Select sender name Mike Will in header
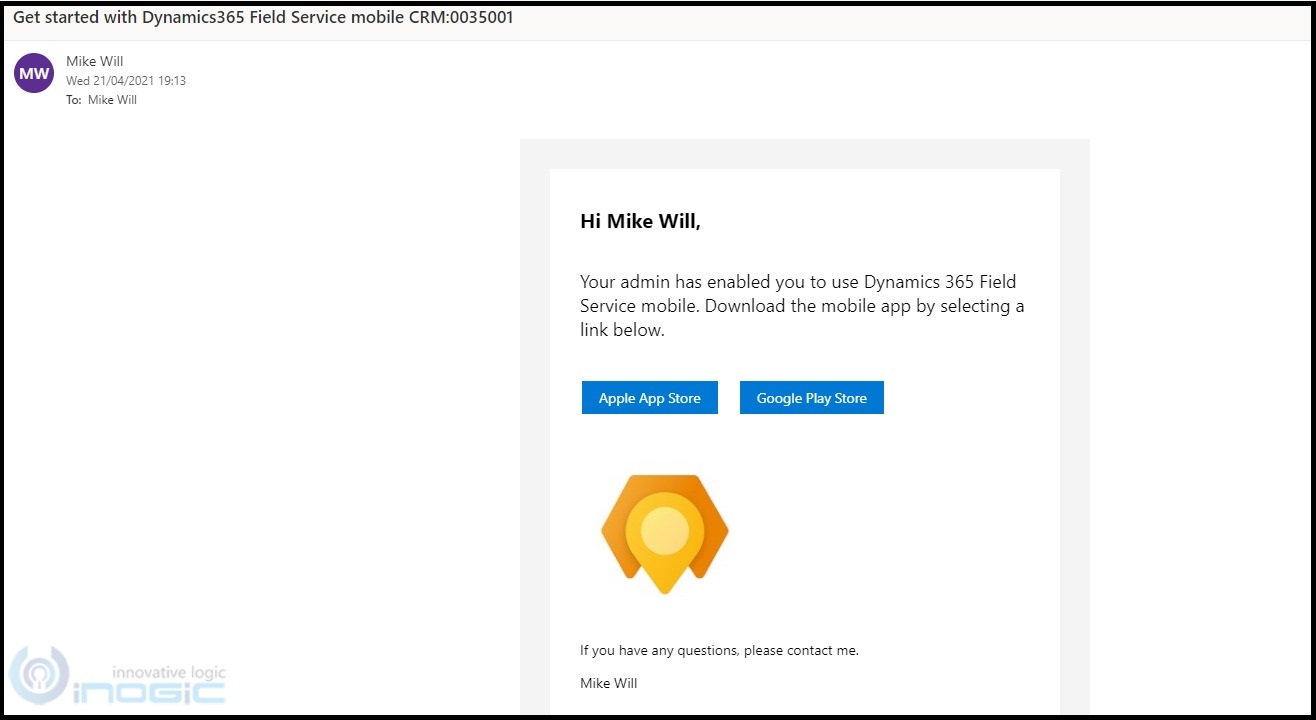 coord(95,61)
